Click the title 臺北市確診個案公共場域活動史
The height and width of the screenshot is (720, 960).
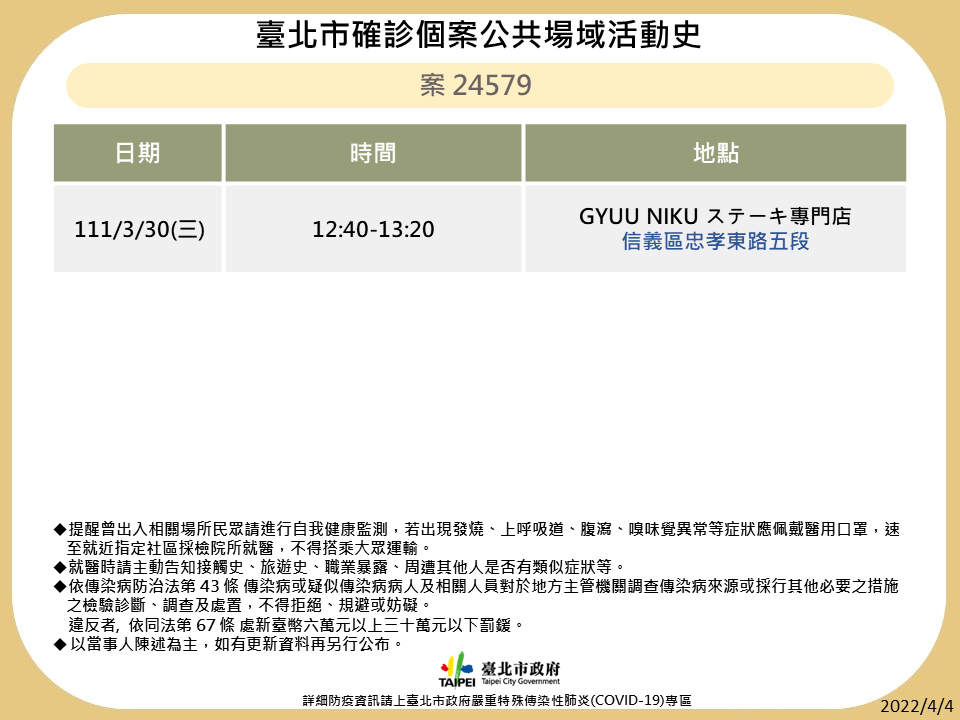point(479,34)
